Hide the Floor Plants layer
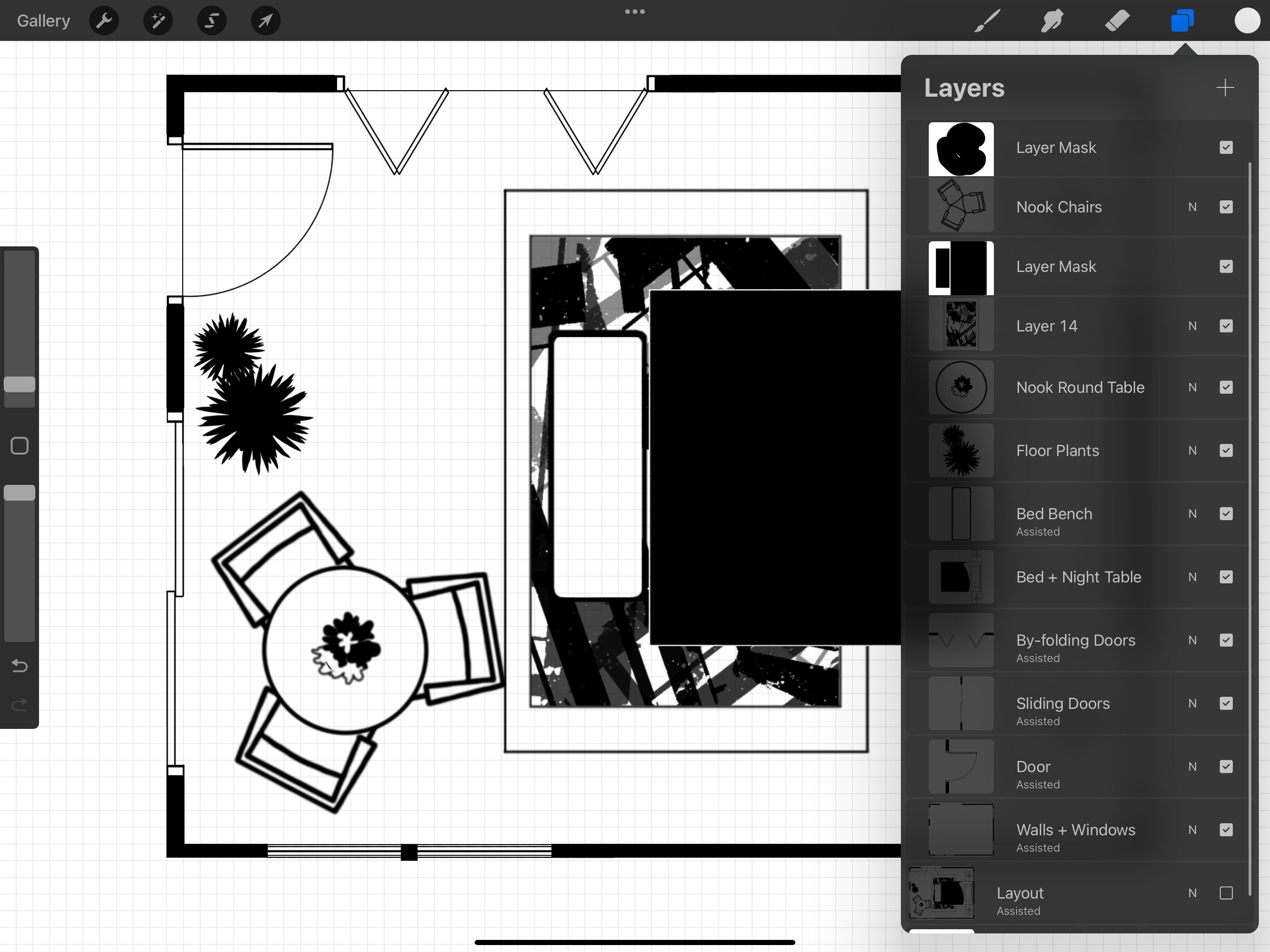Viewport: 1270px width, 952px height. coord(1226,451)
